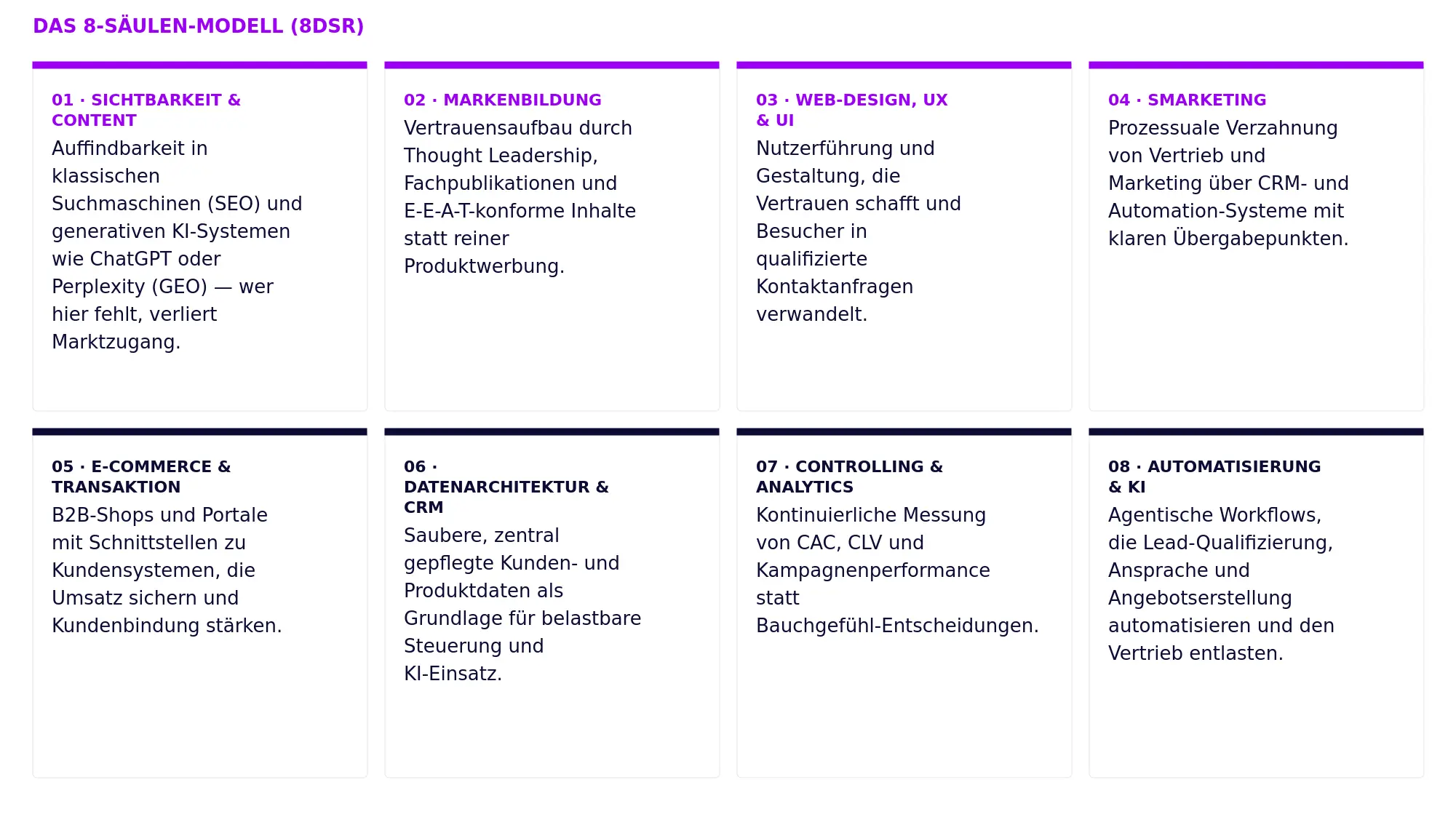Click the Sichtbarkeit card text about SEO and GEO
The image size is (1456, 817).
(x=177, y=245)
